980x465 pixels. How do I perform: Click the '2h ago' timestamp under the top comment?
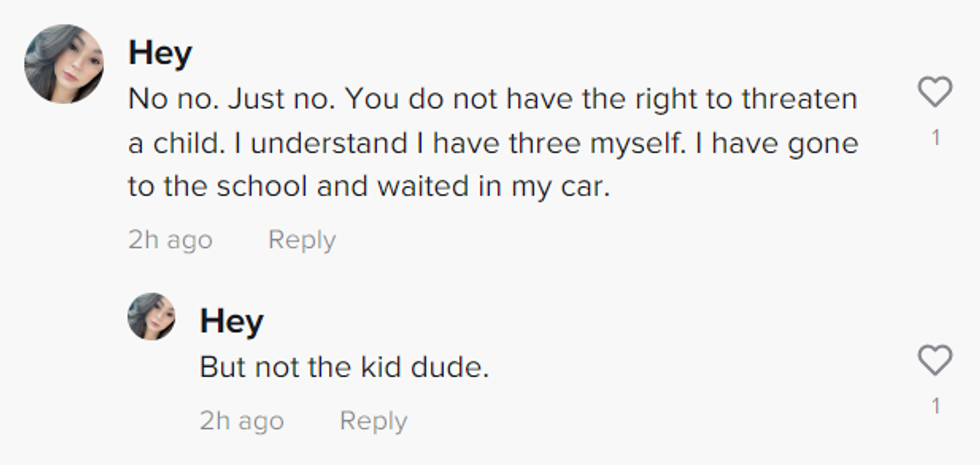(x=170, y=240)
